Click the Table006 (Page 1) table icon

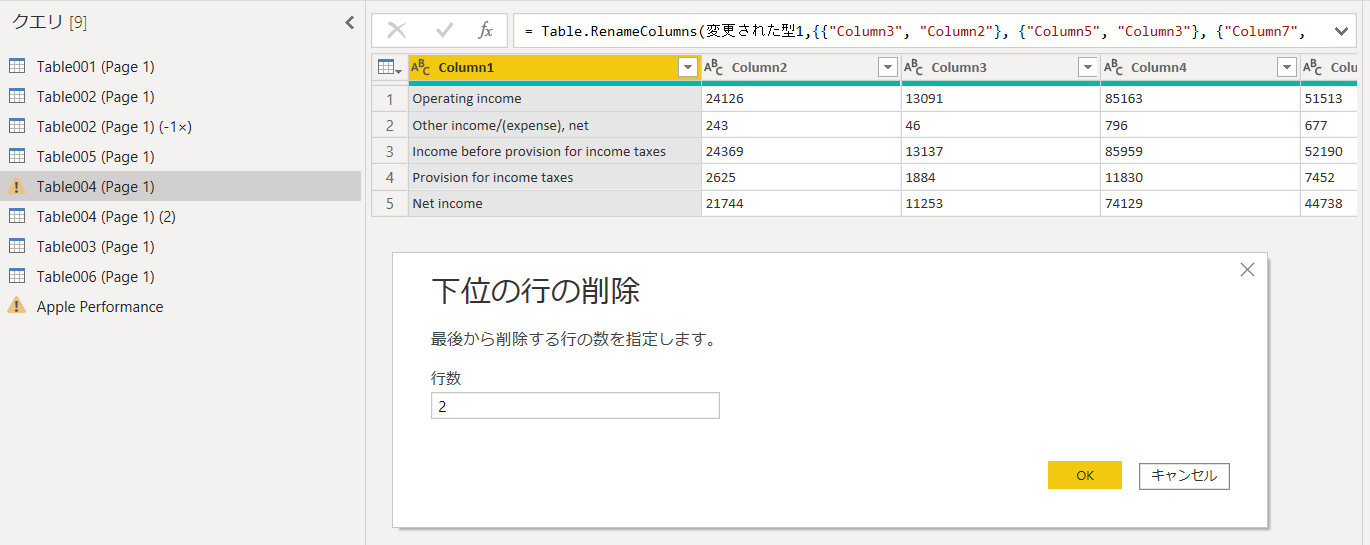pyautogui.click(x=17, y=276)
